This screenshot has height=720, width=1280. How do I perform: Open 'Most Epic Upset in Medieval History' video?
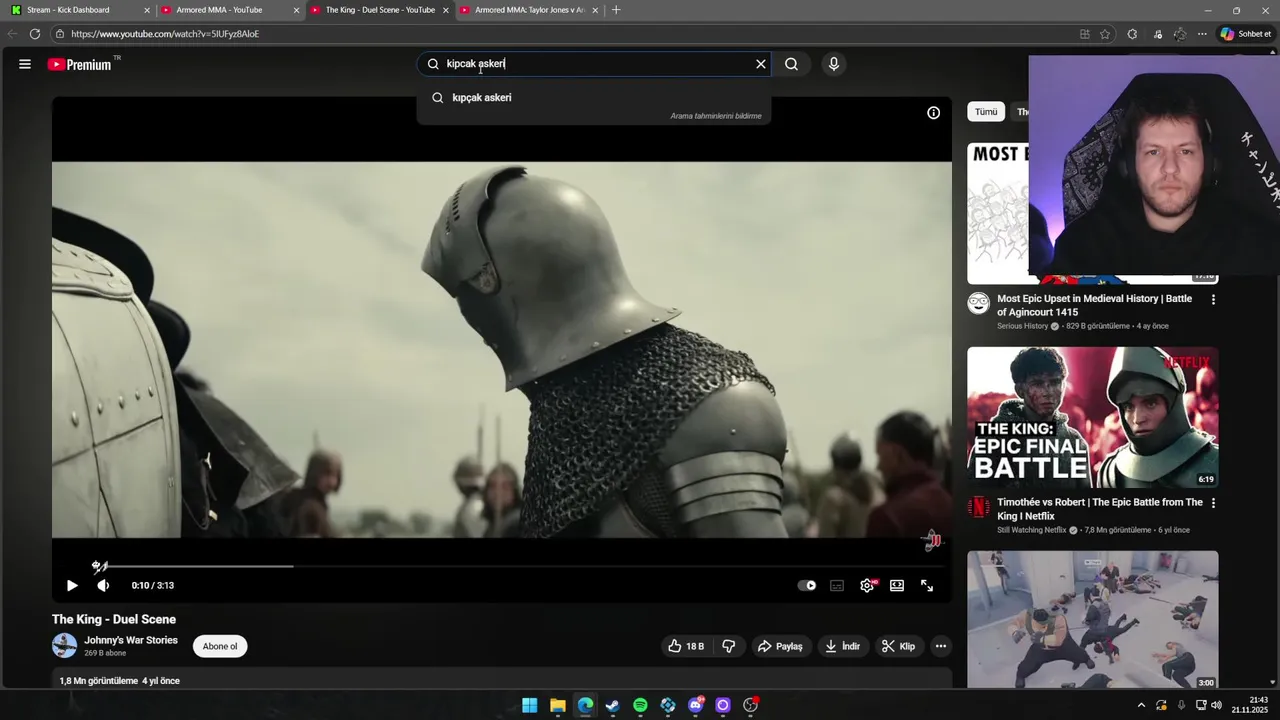(1095, 305)
